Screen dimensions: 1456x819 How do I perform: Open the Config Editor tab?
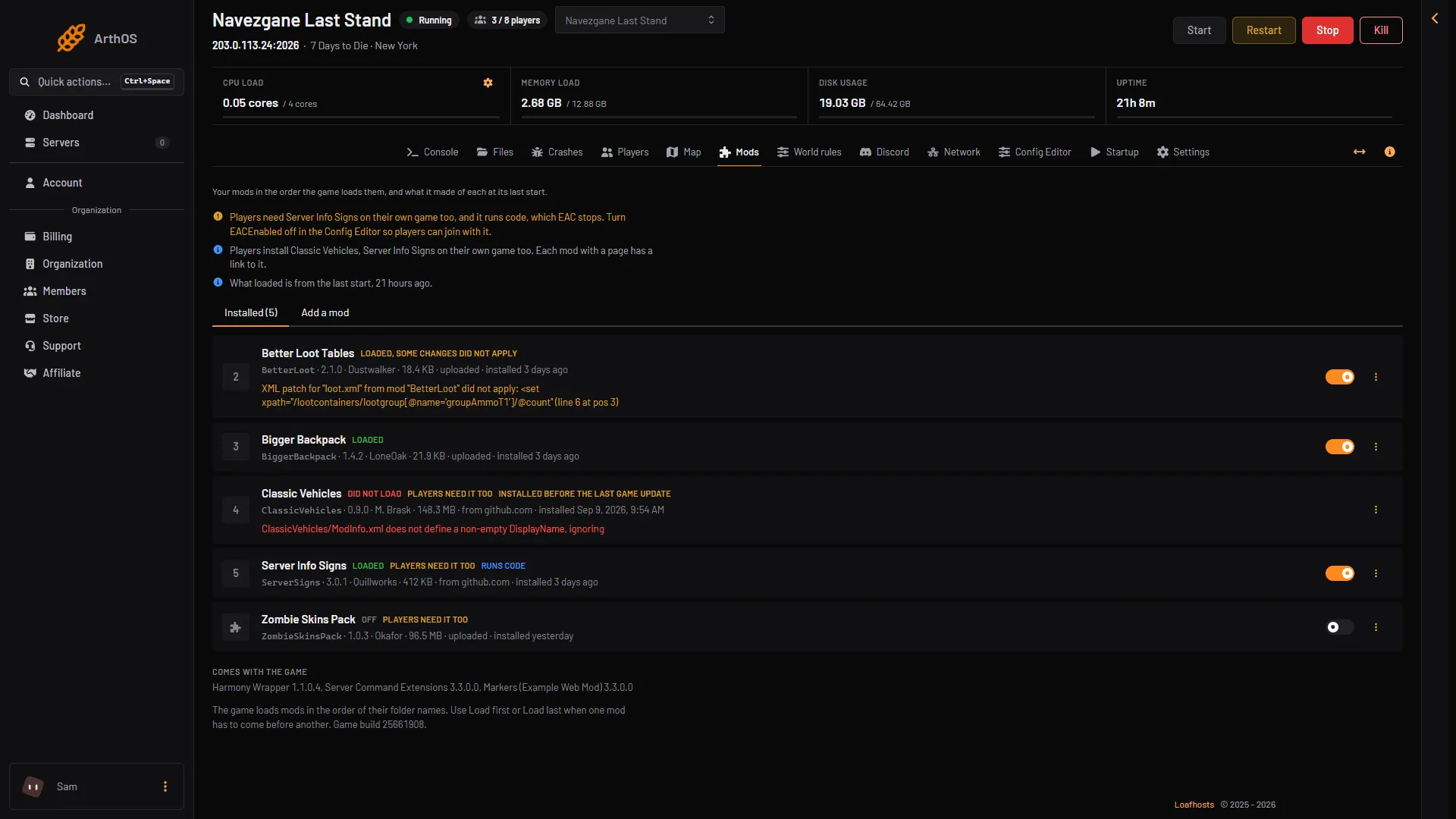pos(1034,152)
